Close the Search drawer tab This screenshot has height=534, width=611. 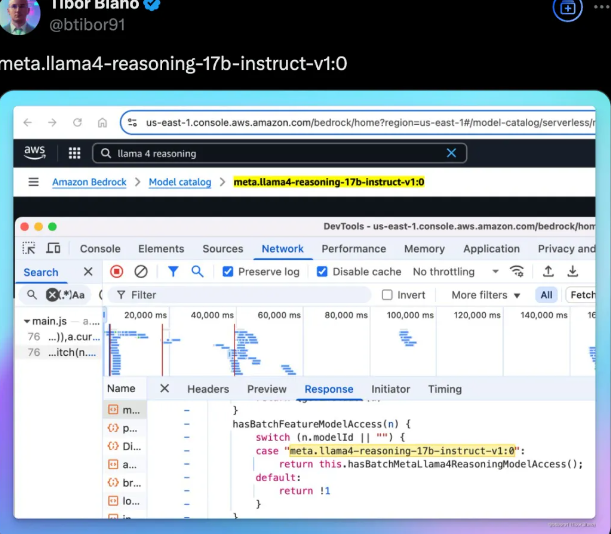88,272
